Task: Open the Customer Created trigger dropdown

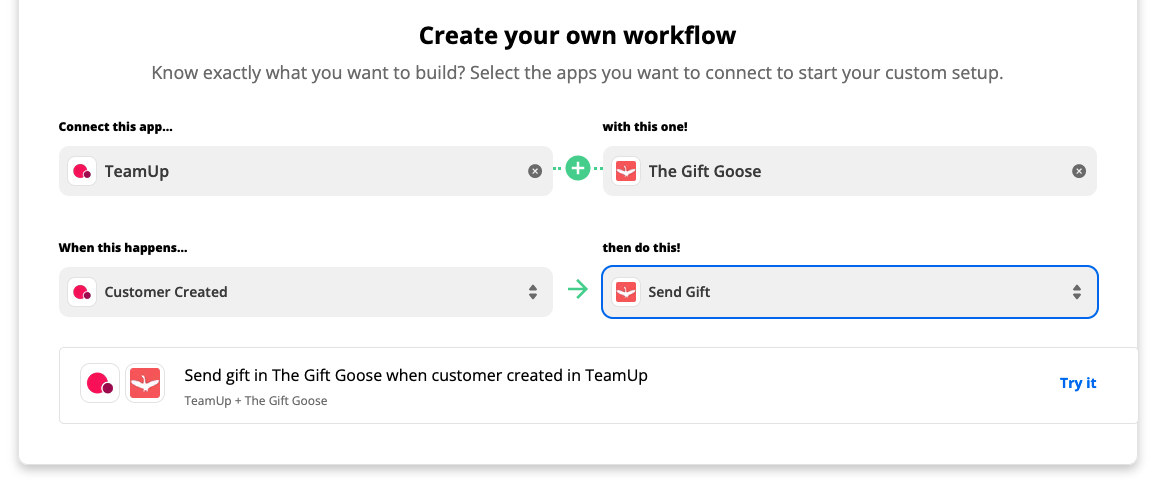Action: point(306,292)
